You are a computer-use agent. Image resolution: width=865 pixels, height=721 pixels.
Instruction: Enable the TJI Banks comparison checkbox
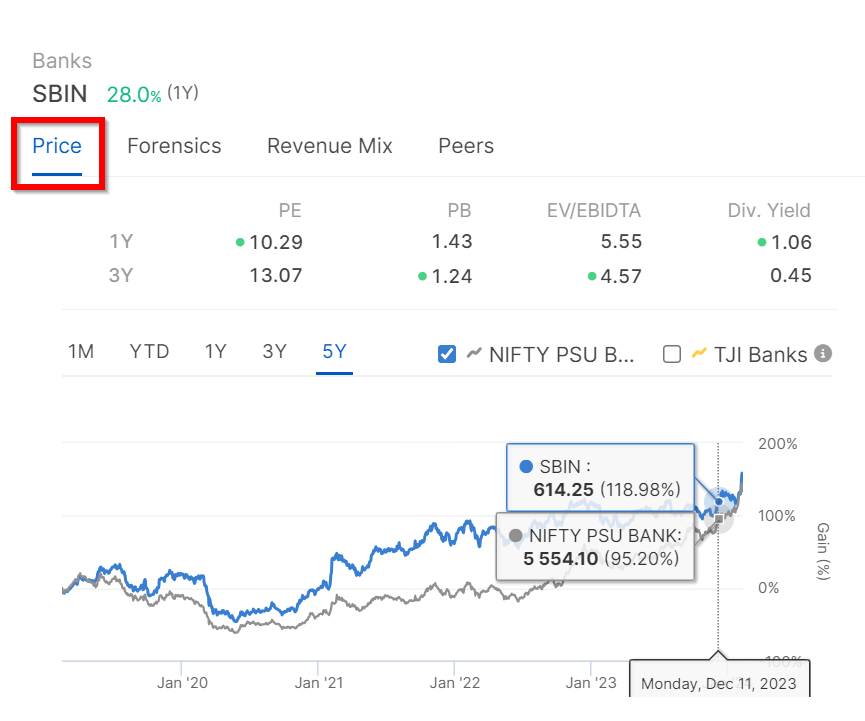671,354
